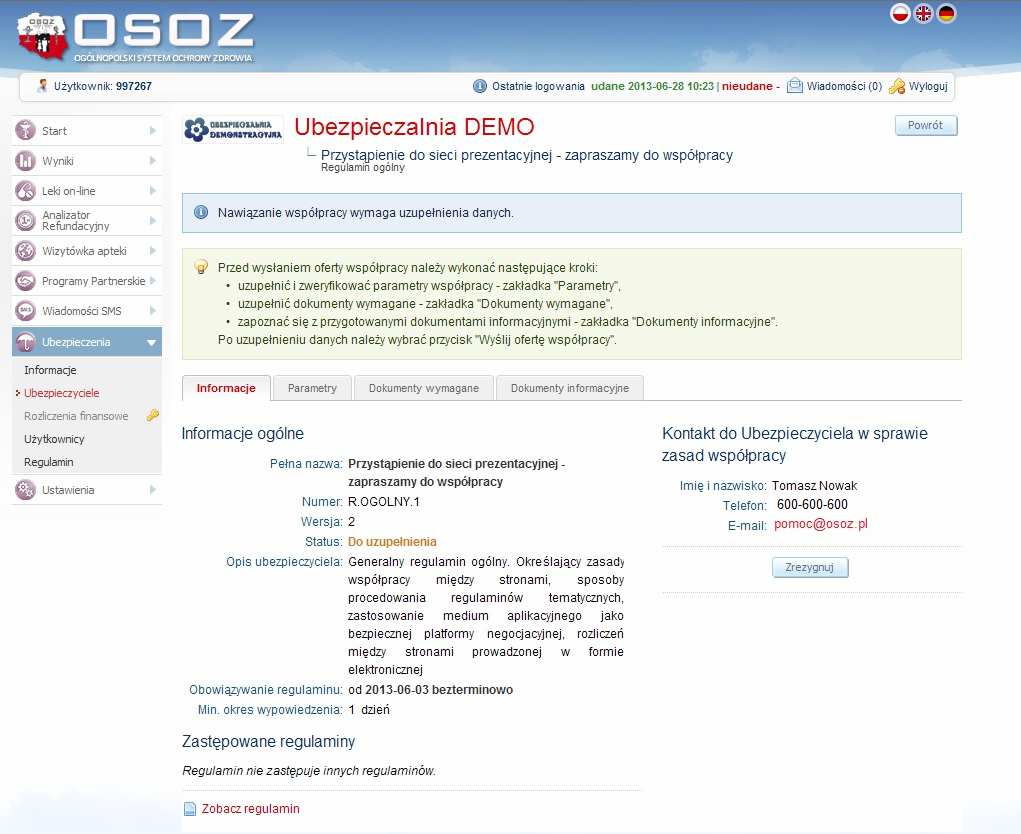Click the blue info icon in notice box
This screenshot has width=1021, height=834.
[x=201, y=212]
